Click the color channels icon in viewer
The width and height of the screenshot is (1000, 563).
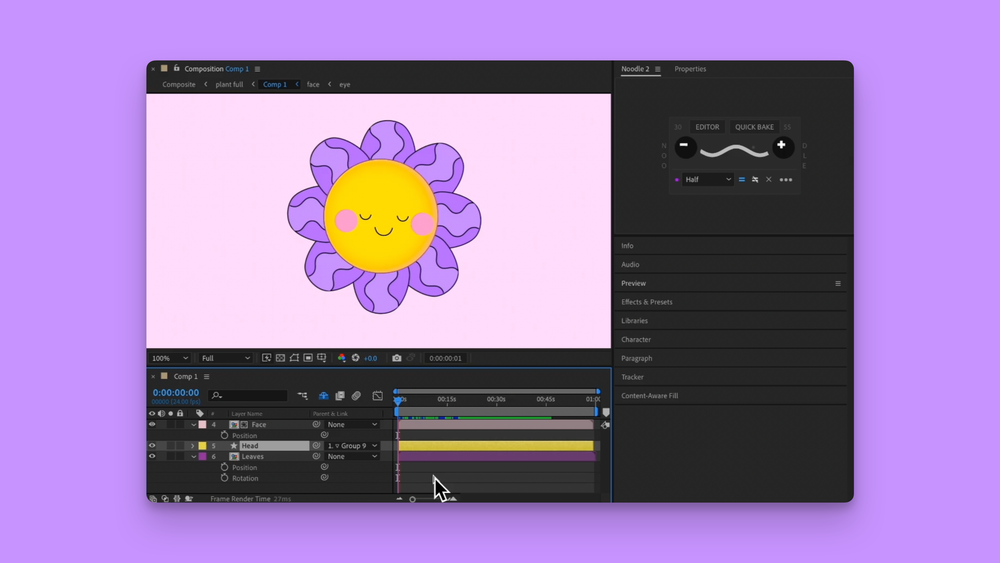[342, 358]
